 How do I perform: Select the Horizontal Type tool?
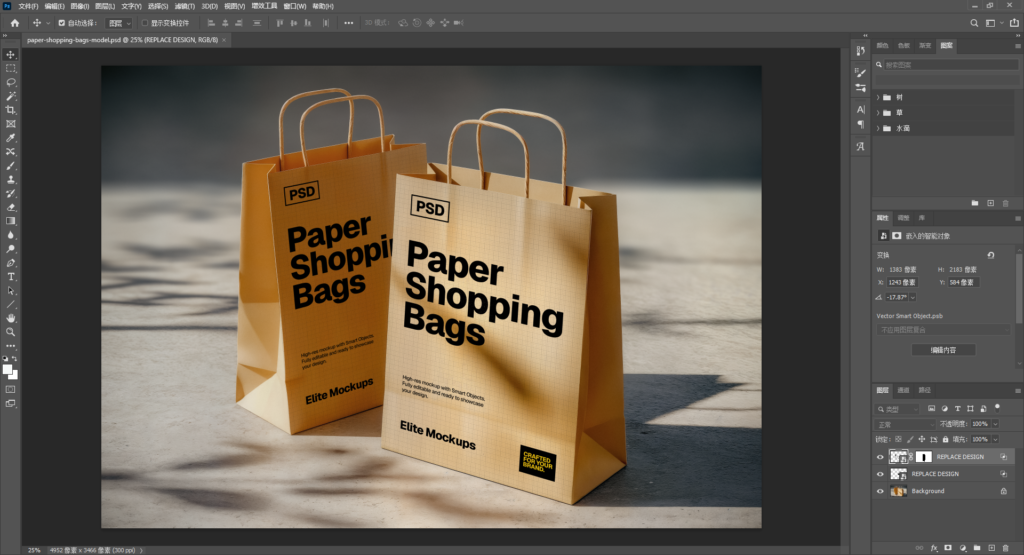[x=10, y=277]
